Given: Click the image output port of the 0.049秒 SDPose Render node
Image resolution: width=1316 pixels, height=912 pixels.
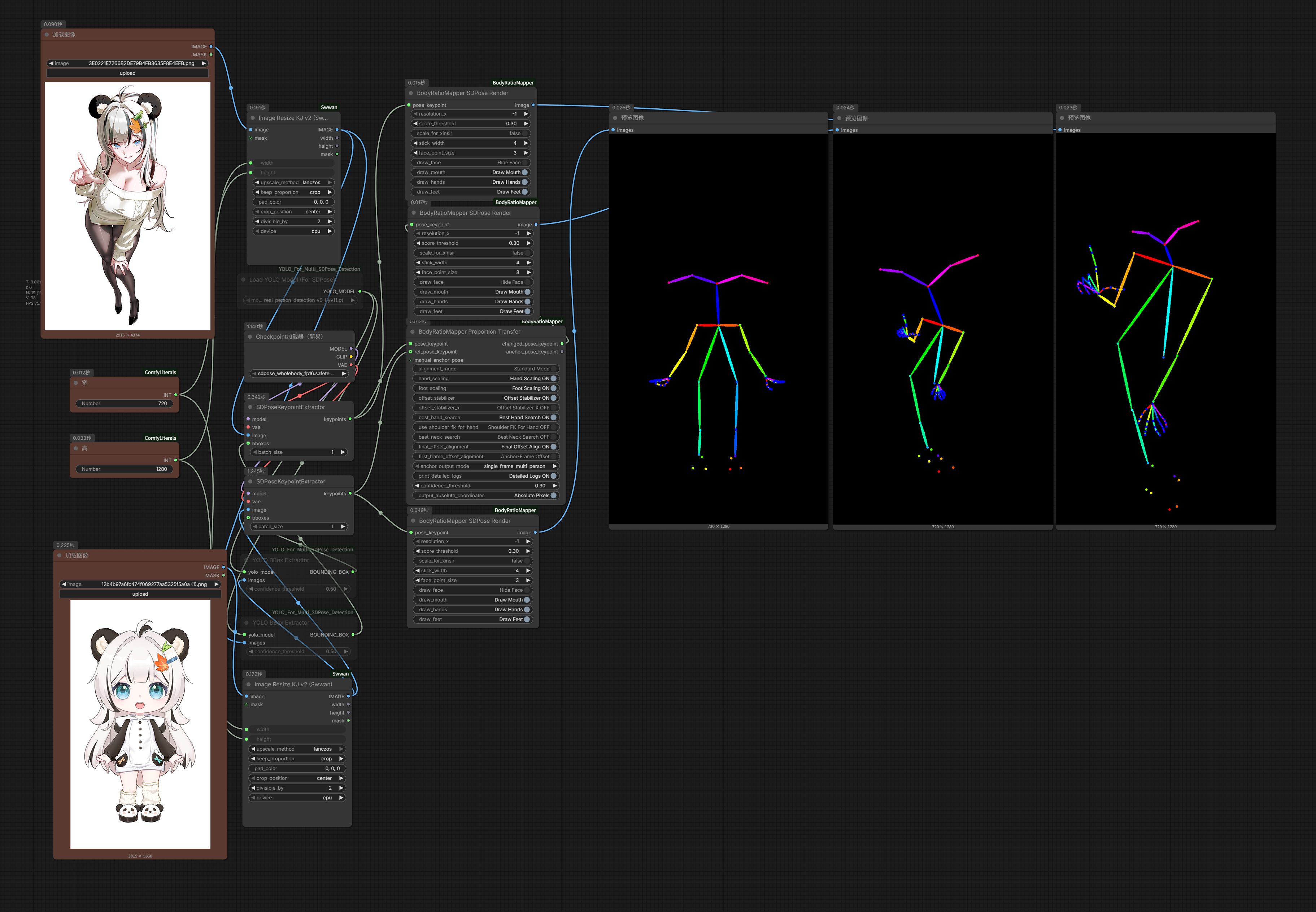Looking at the screenshot, I should click(535, 533).
